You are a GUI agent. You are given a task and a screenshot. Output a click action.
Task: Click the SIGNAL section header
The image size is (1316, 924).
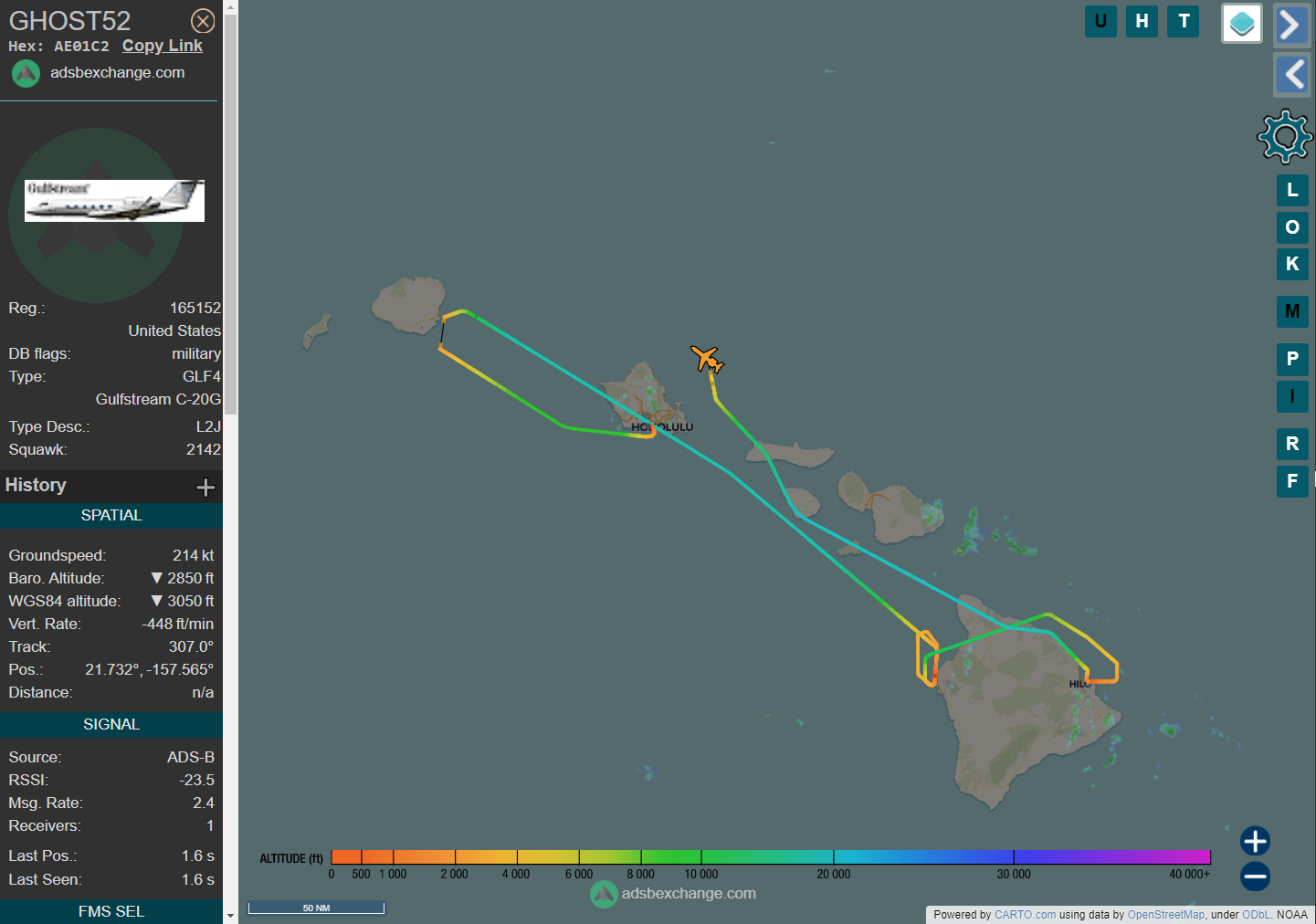(111, 725)
